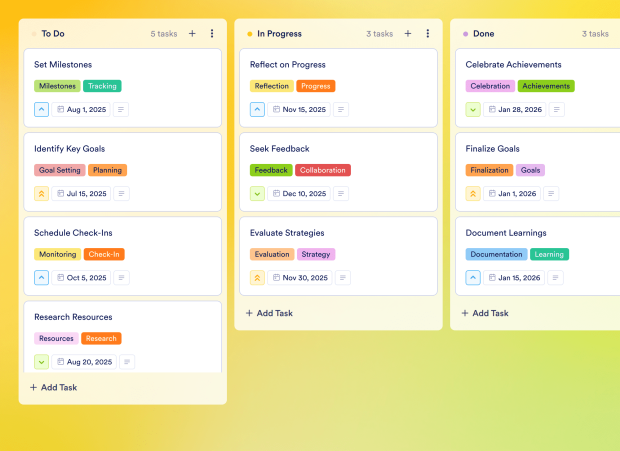Viewport: 620px width, 451px height.
Task: Click description icon on Set Milestones card
Action: pyautogui.click(x=121, y=110)
